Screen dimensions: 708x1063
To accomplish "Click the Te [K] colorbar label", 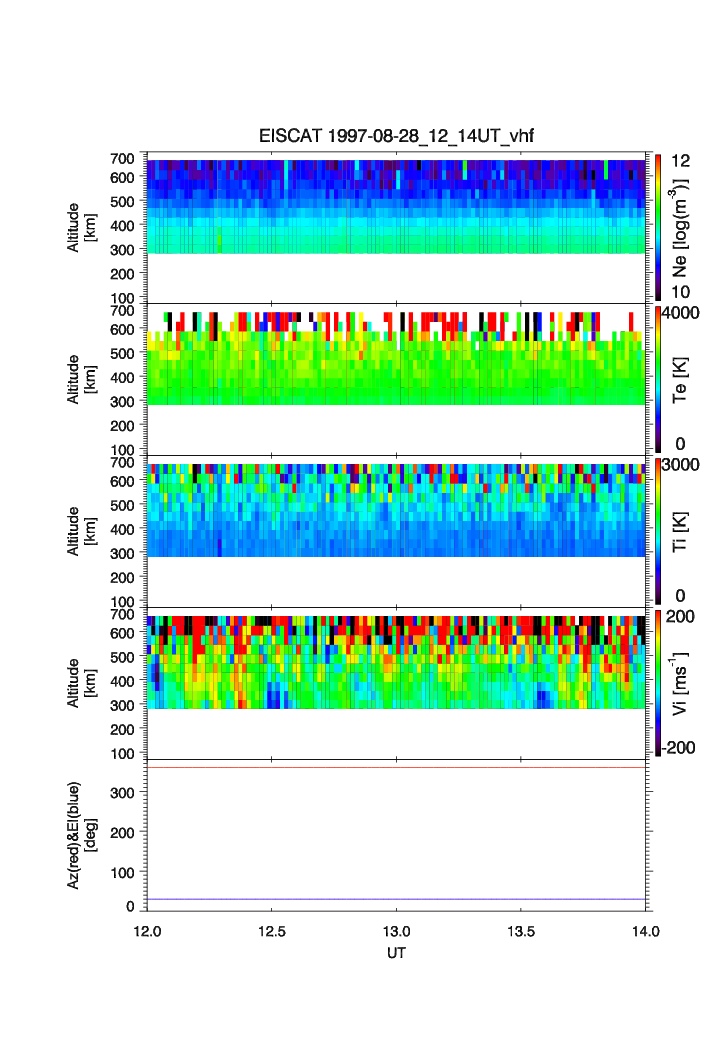I will 680,380.
